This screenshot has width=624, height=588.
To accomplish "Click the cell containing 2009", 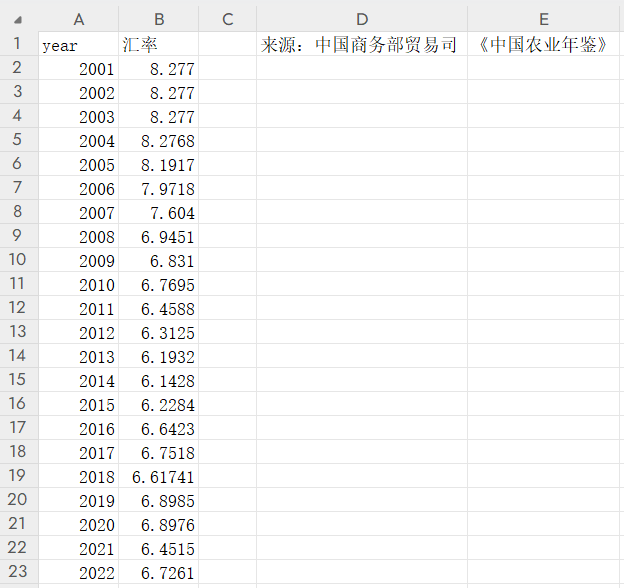I will pyautogui.click(x=78, y=260).
